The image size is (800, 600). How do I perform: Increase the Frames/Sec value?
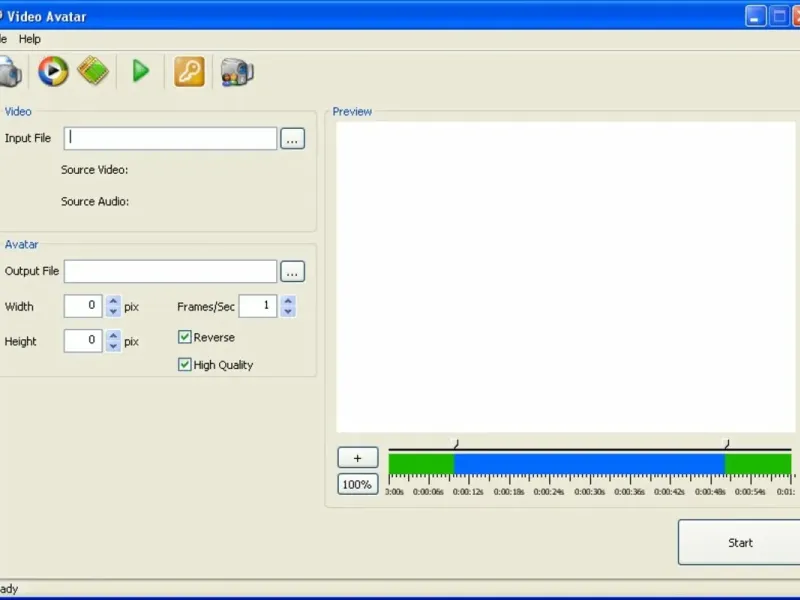[x=288, y=301]
